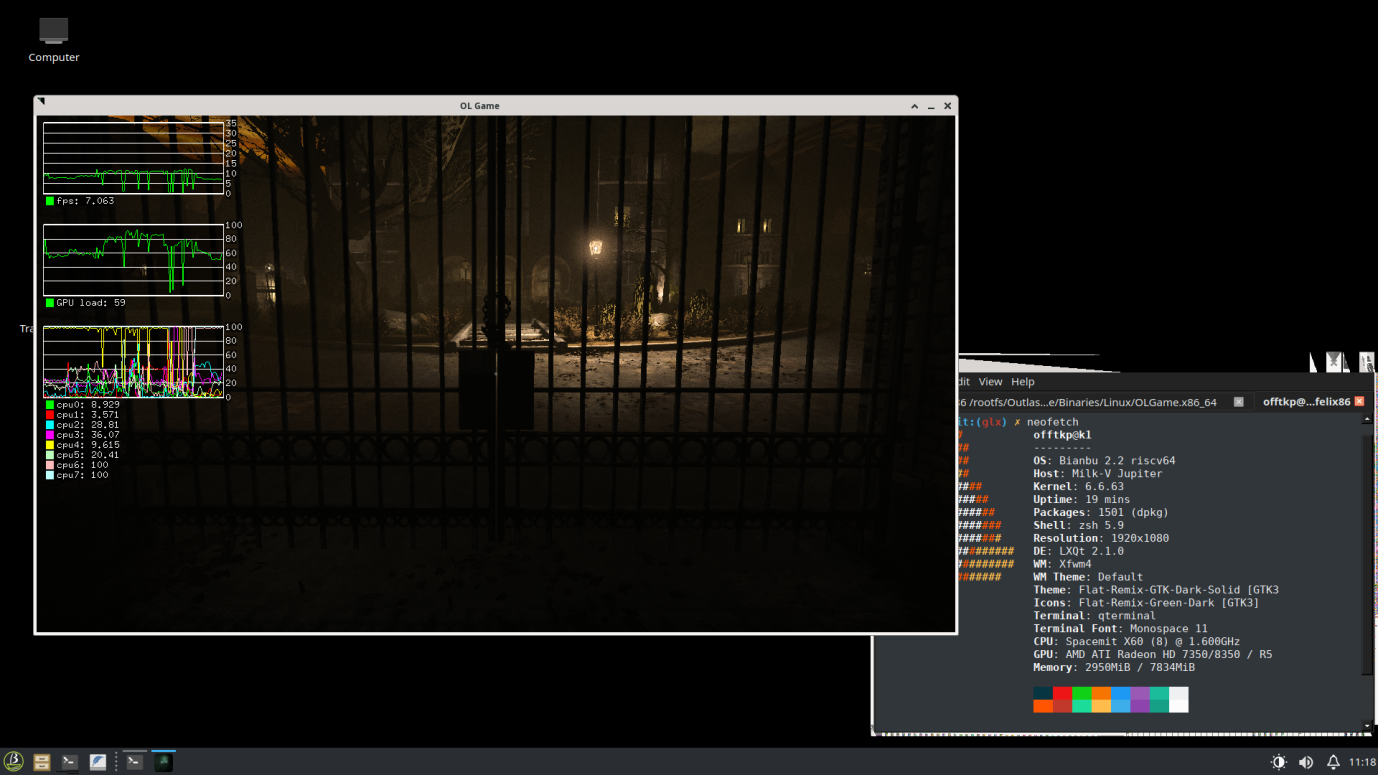Click the cpu2: 28.81 legend entry

point(83,425)
